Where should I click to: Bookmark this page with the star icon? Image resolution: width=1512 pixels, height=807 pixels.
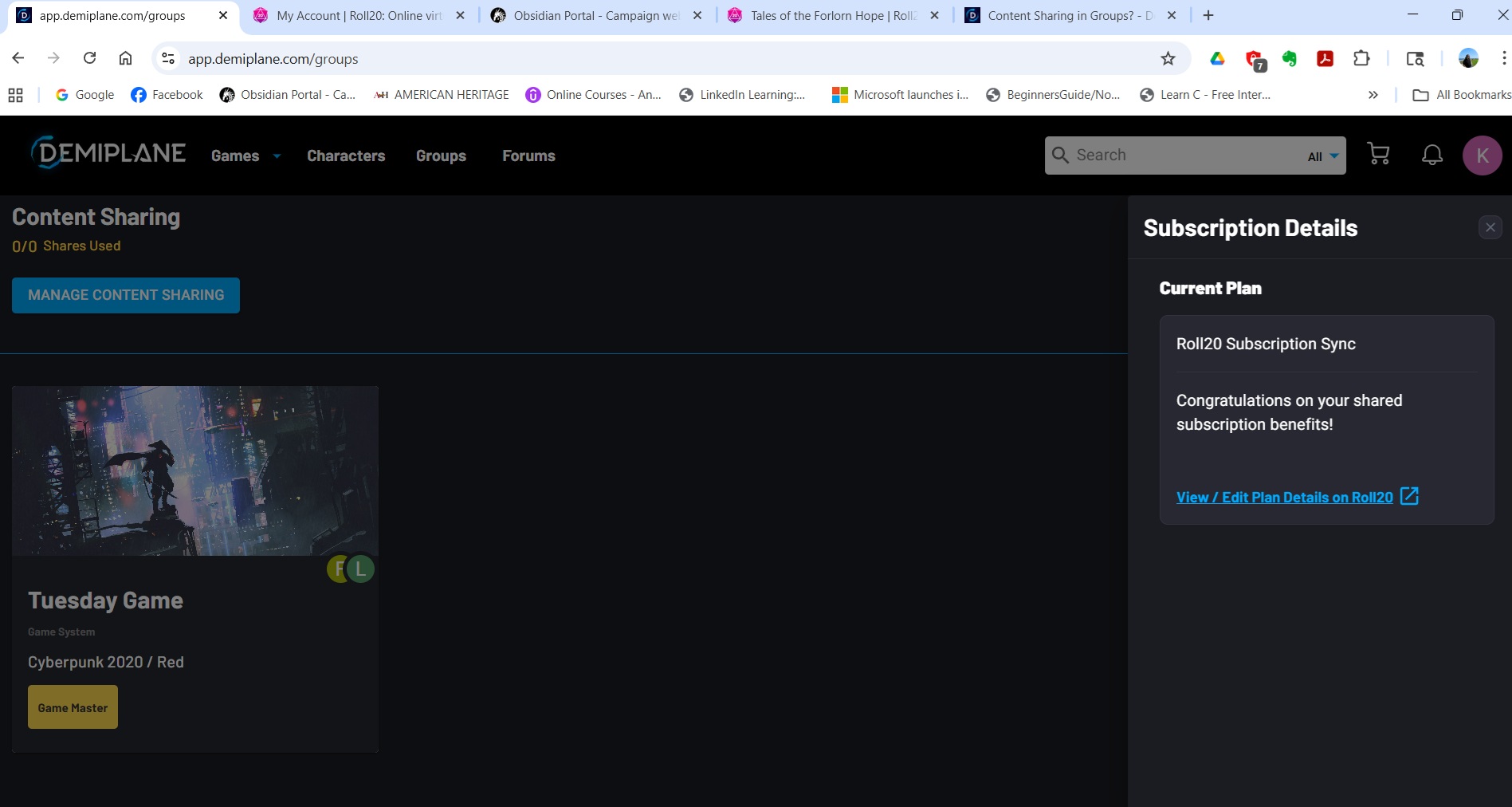1168,58
